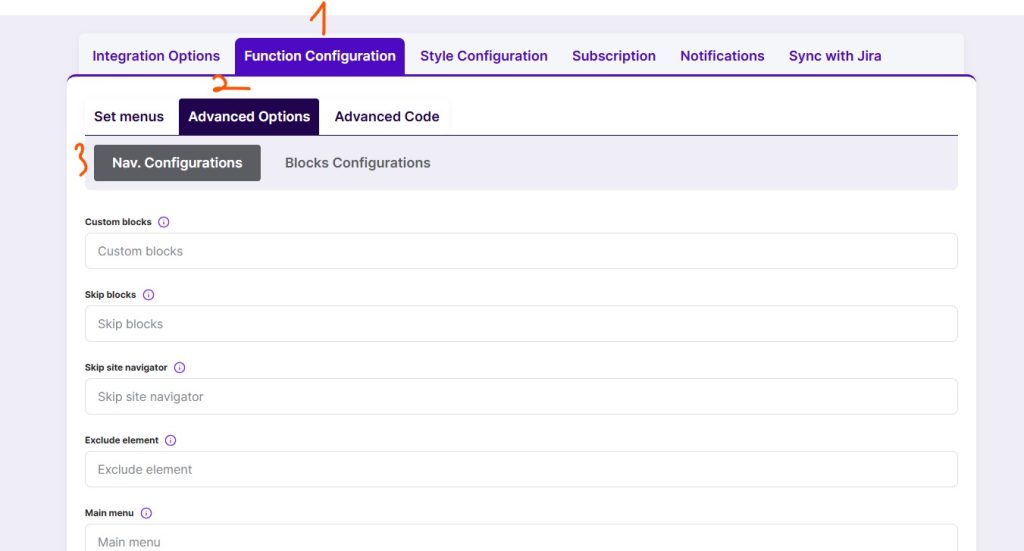Select the Advanced Options sub-tab
1024x551 pixels.
pyautogui.click(x=249, y=117)
